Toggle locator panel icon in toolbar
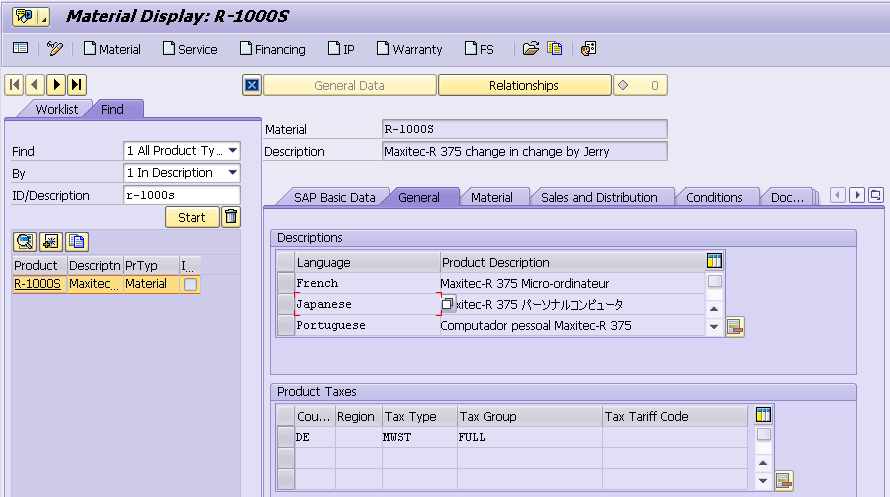The width and height of the screenshot is (890, 497). point(20,48)
